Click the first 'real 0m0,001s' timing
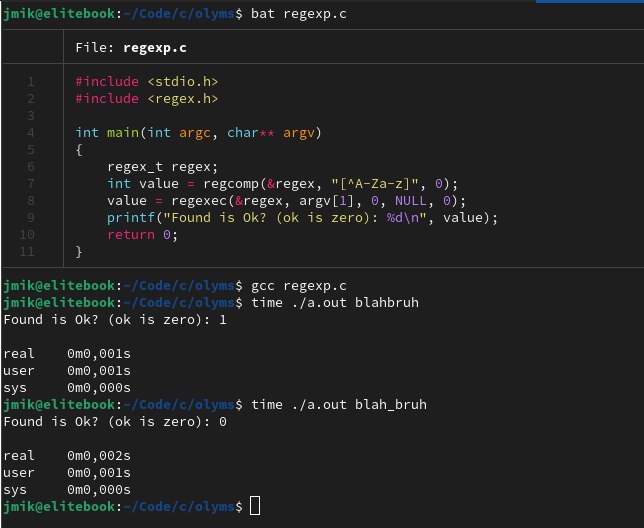Viewport: 644px width, 528px height. pyautogui.click(x=67, y=354)
